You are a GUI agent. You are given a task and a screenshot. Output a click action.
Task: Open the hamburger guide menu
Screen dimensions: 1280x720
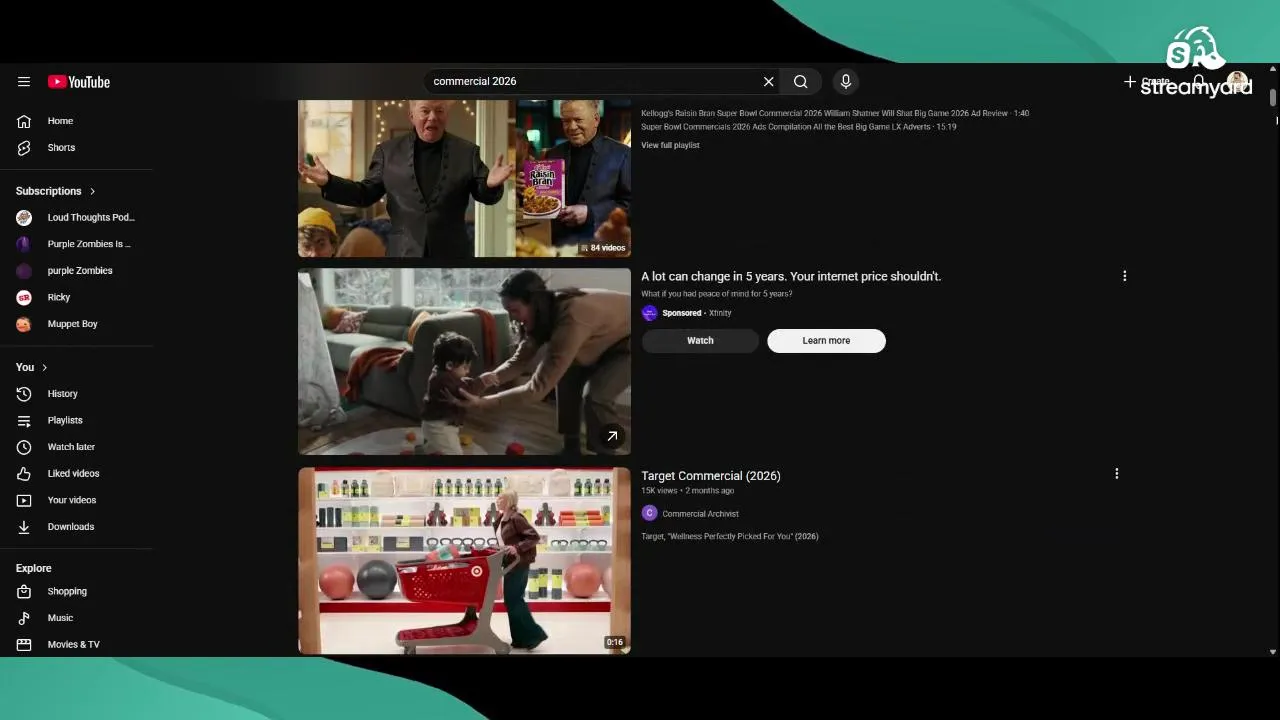click(x=24, y=82)
